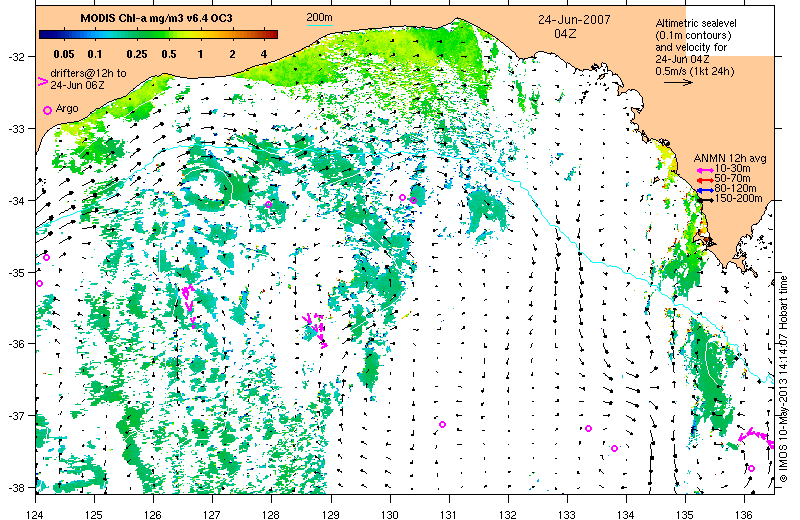
Task: Click the 0.05 color bar value
Action: coord(64,54)
